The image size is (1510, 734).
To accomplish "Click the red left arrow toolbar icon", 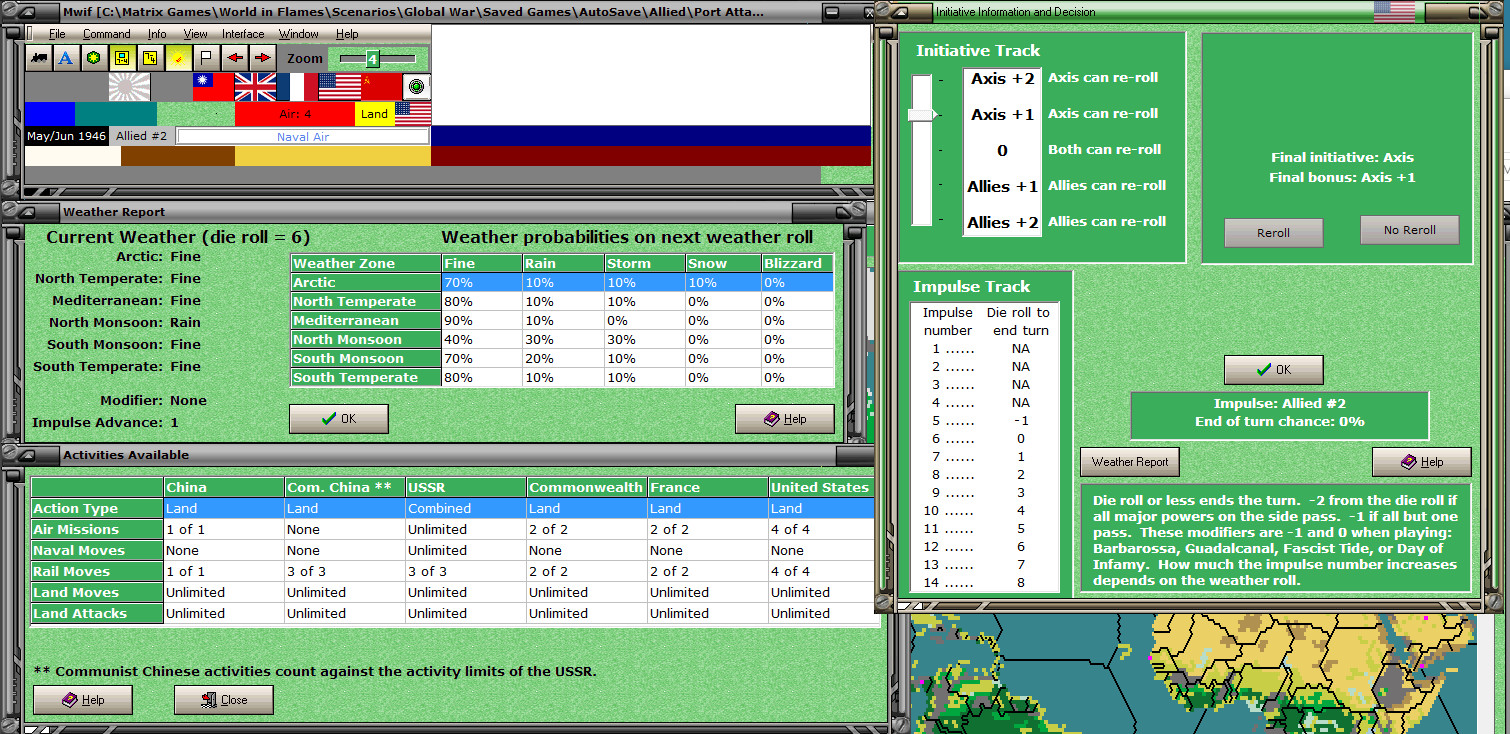I will (x=235, y=58).
